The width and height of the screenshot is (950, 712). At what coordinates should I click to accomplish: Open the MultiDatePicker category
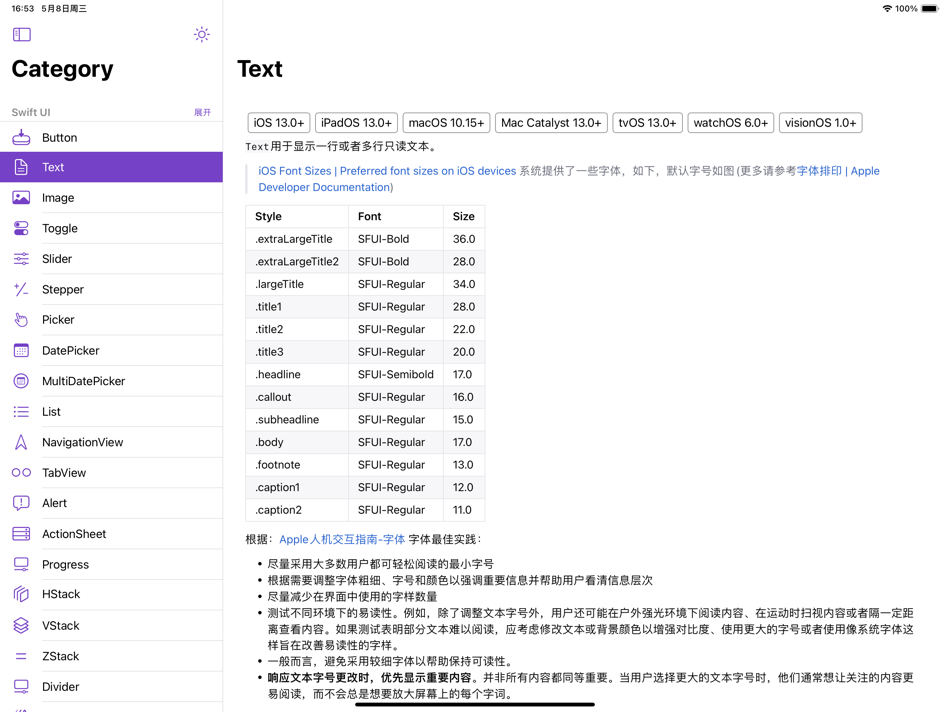90,380
